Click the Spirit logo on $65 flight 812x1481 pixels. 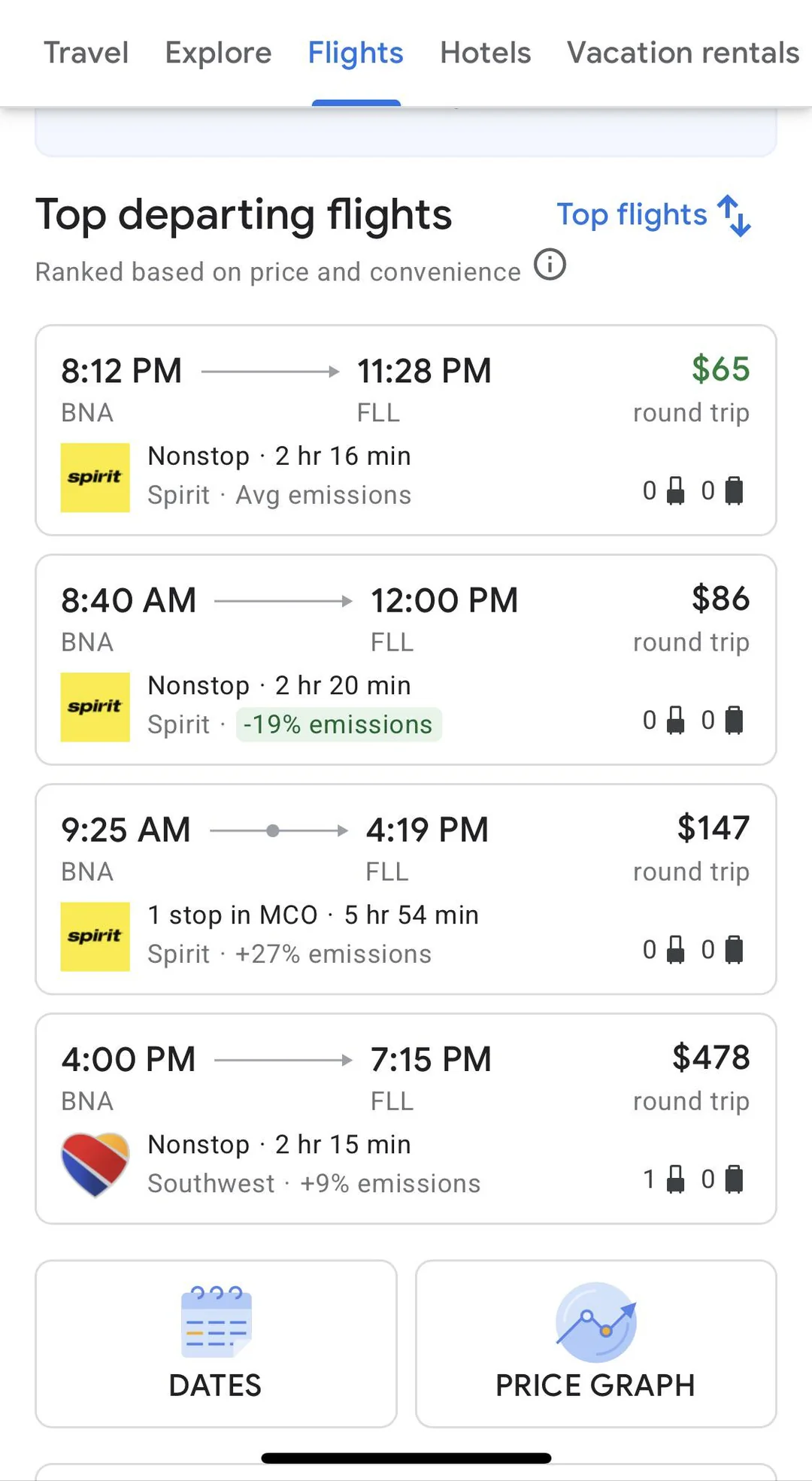click(95, 477)
